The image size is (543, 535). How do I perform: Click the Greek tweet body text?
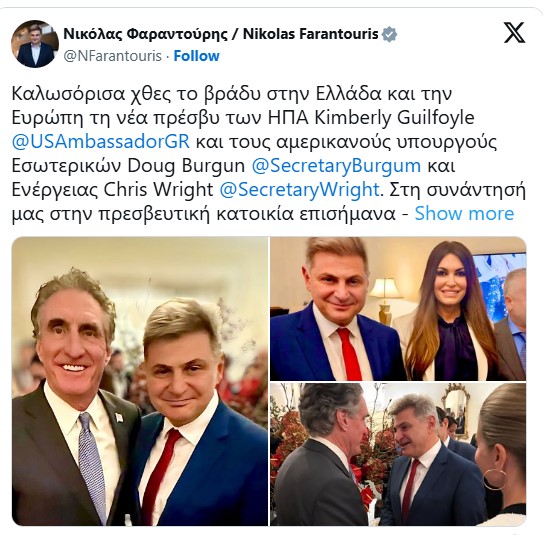[268, 153]
